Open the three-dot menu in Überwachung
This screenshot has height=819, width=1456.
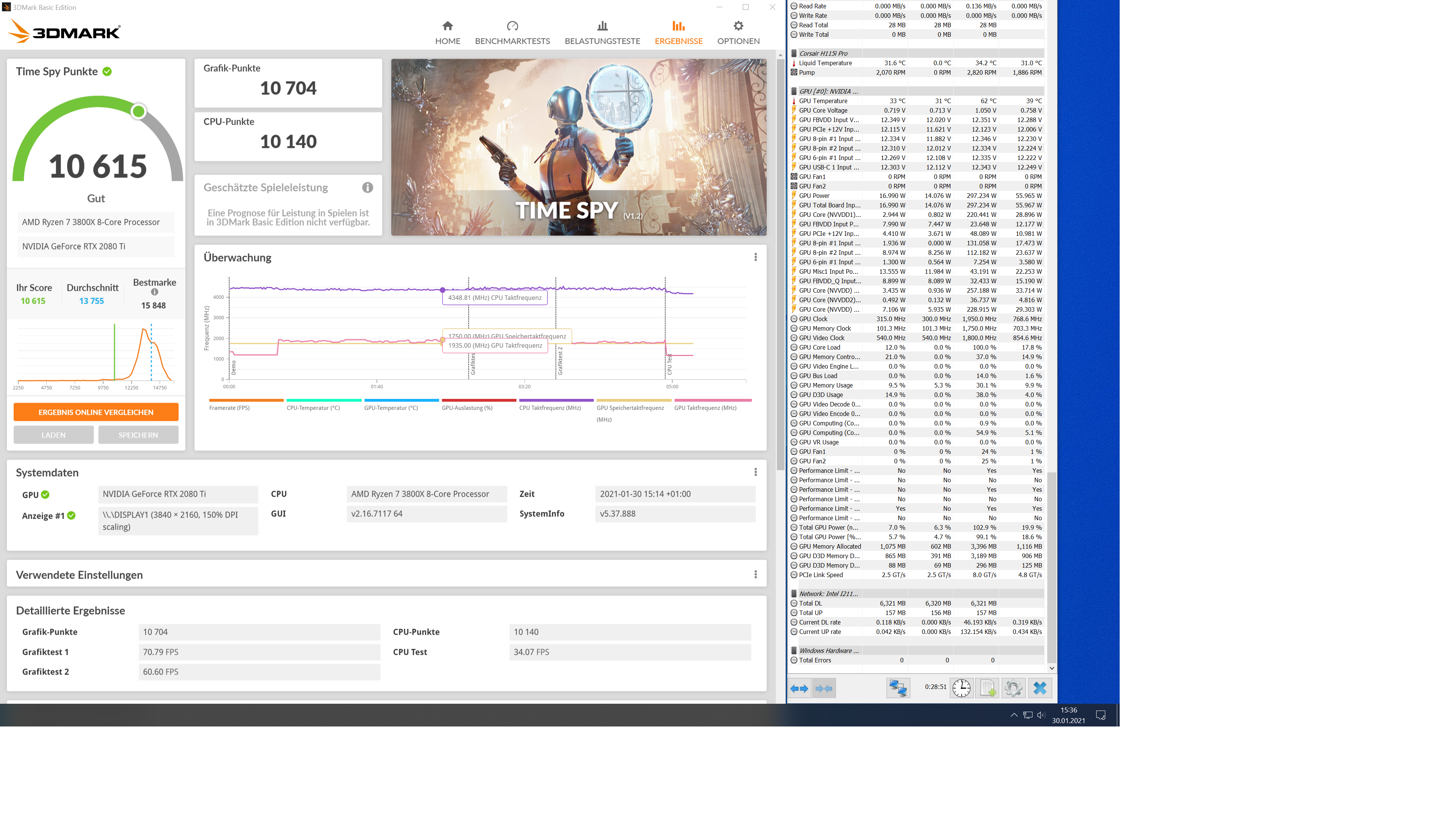[x=756, y=258]
